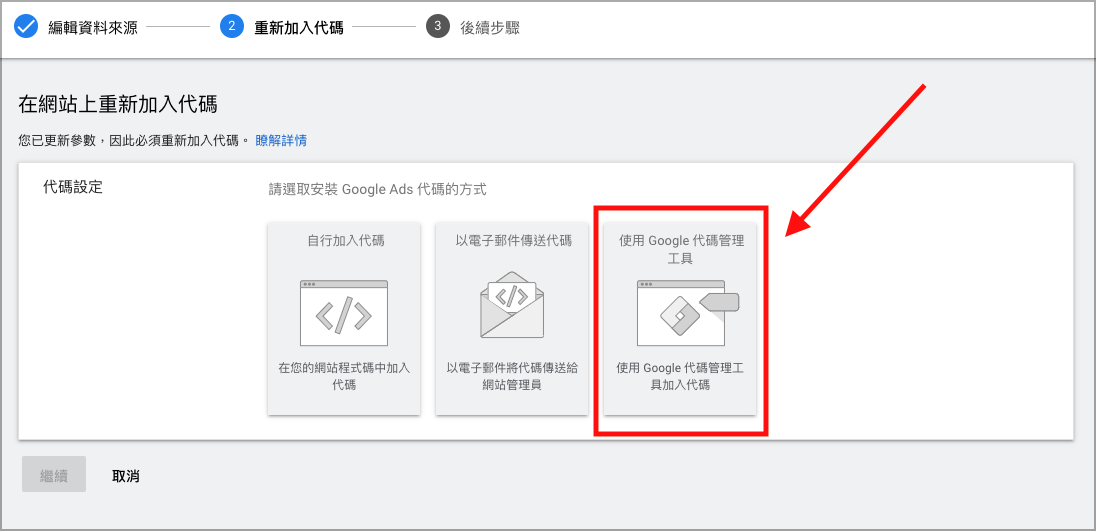Screen dimensions: 1096x531
Task: Click 使用 Google 代碼管理工具加入代碼 description
Action: [x=680, y=376]
